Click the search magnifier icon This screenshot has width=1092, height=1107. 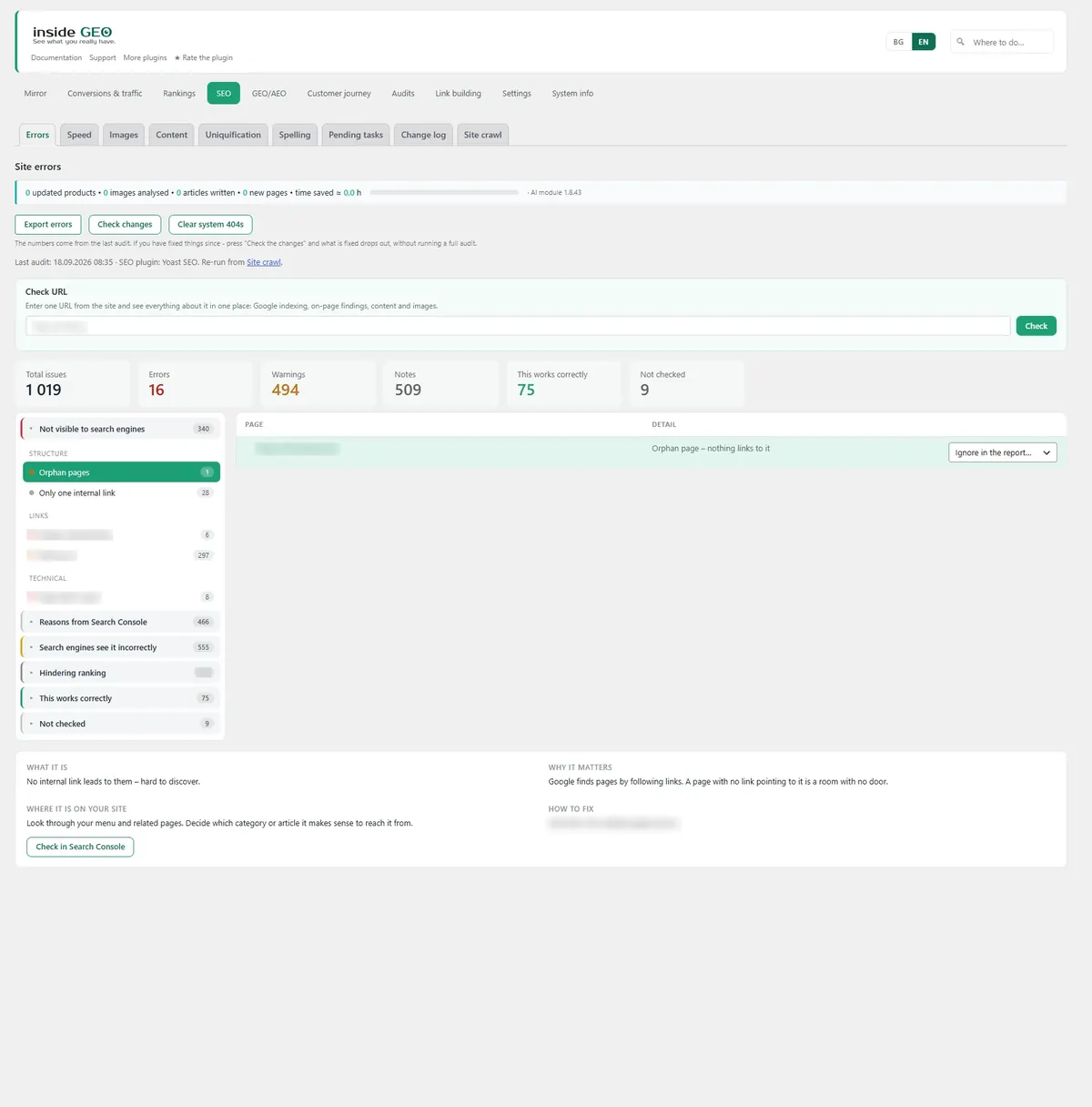pos(960,42)
